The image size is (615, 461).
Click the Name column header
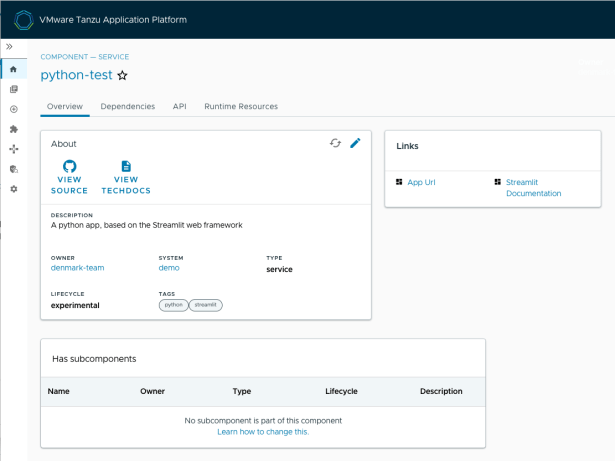coord(58,391)
